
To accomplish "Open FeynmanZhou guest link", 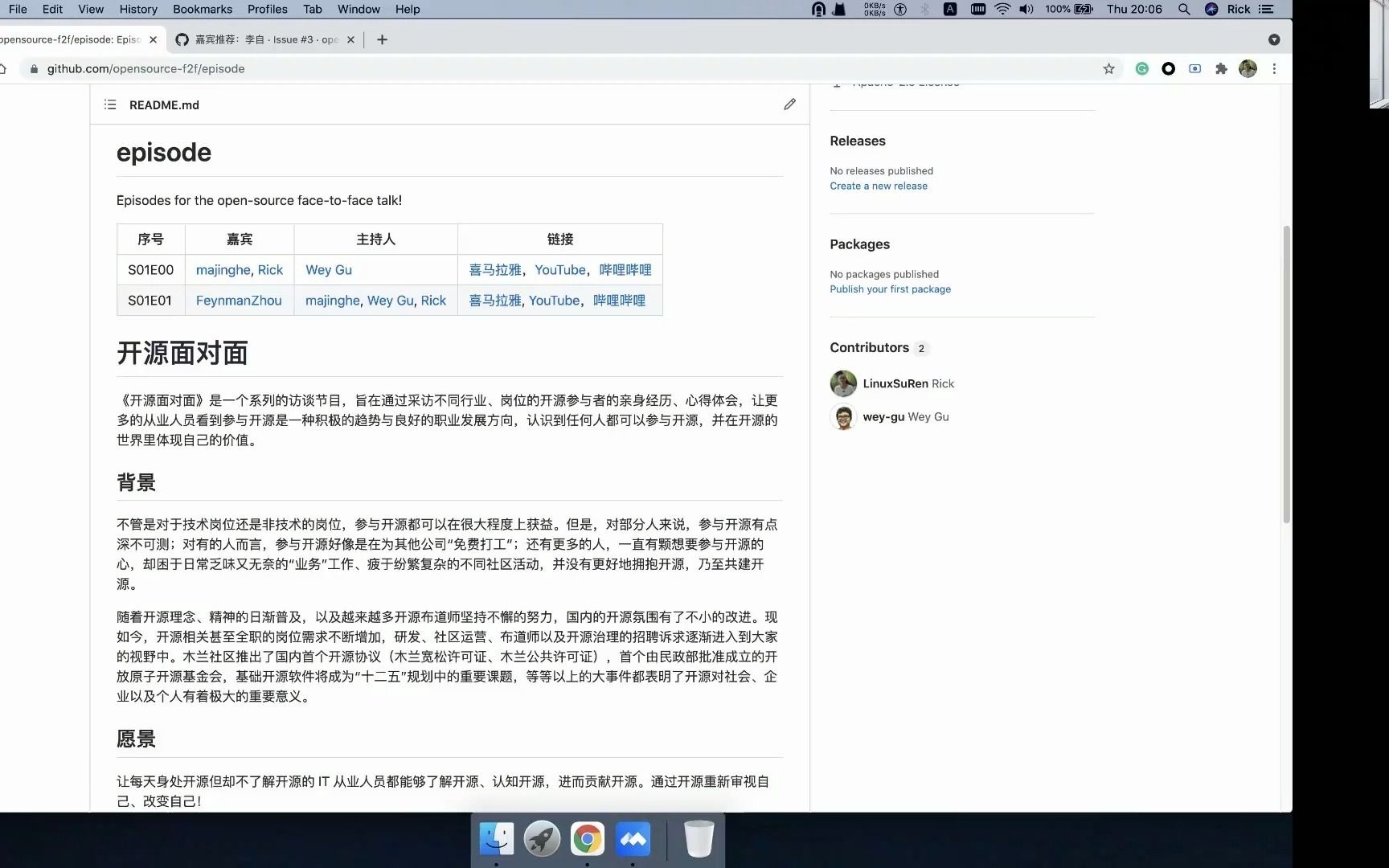I will tap(239, 301).
